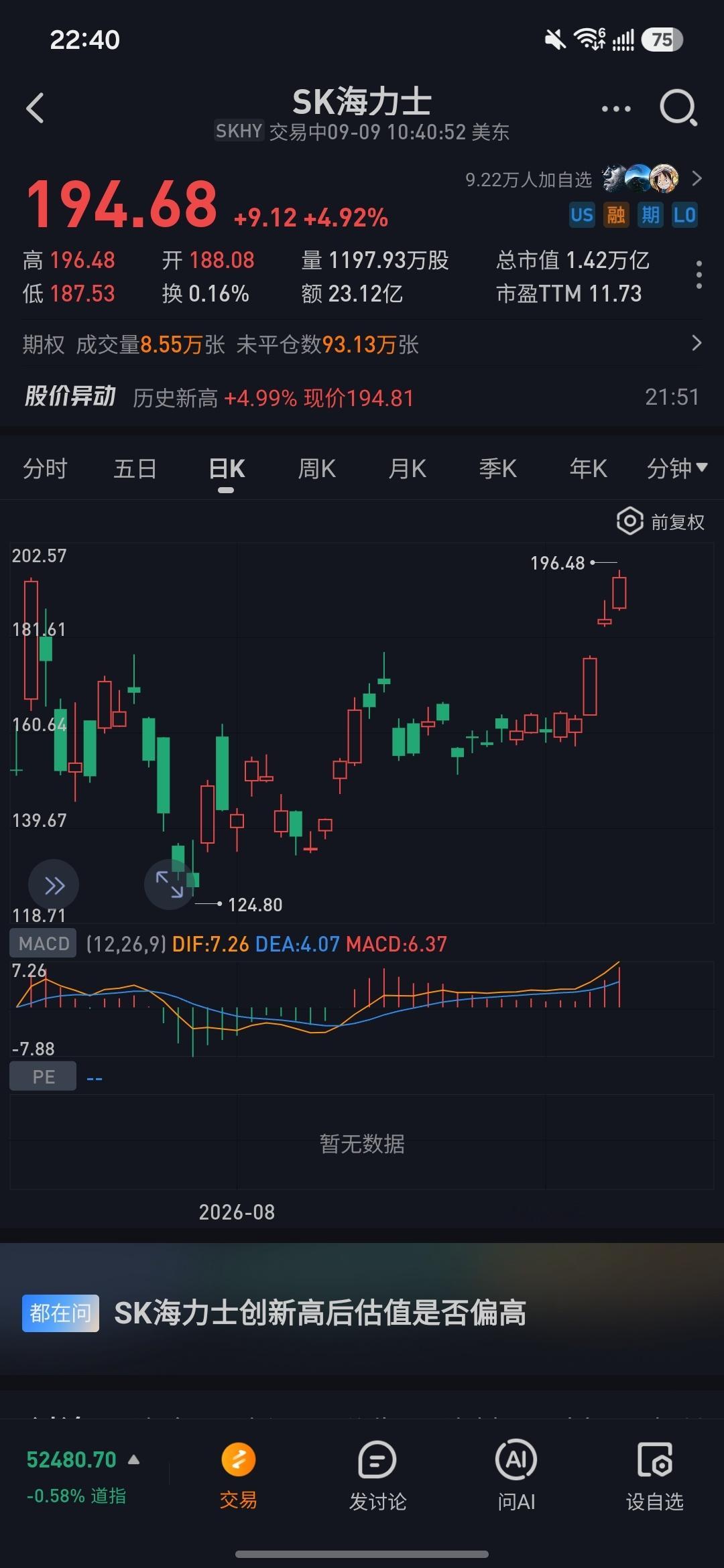Tap 发讨论 post discussion button

click(377, 1478)
